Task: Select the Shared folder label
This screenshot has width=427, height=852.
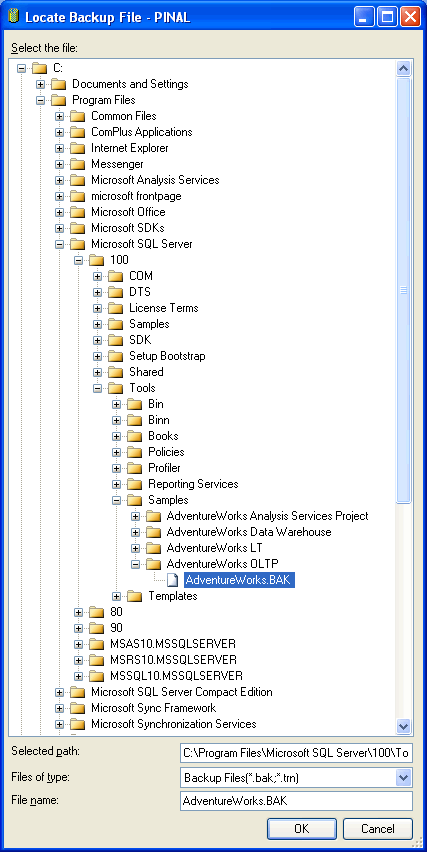Action: (x=146, y=372)
